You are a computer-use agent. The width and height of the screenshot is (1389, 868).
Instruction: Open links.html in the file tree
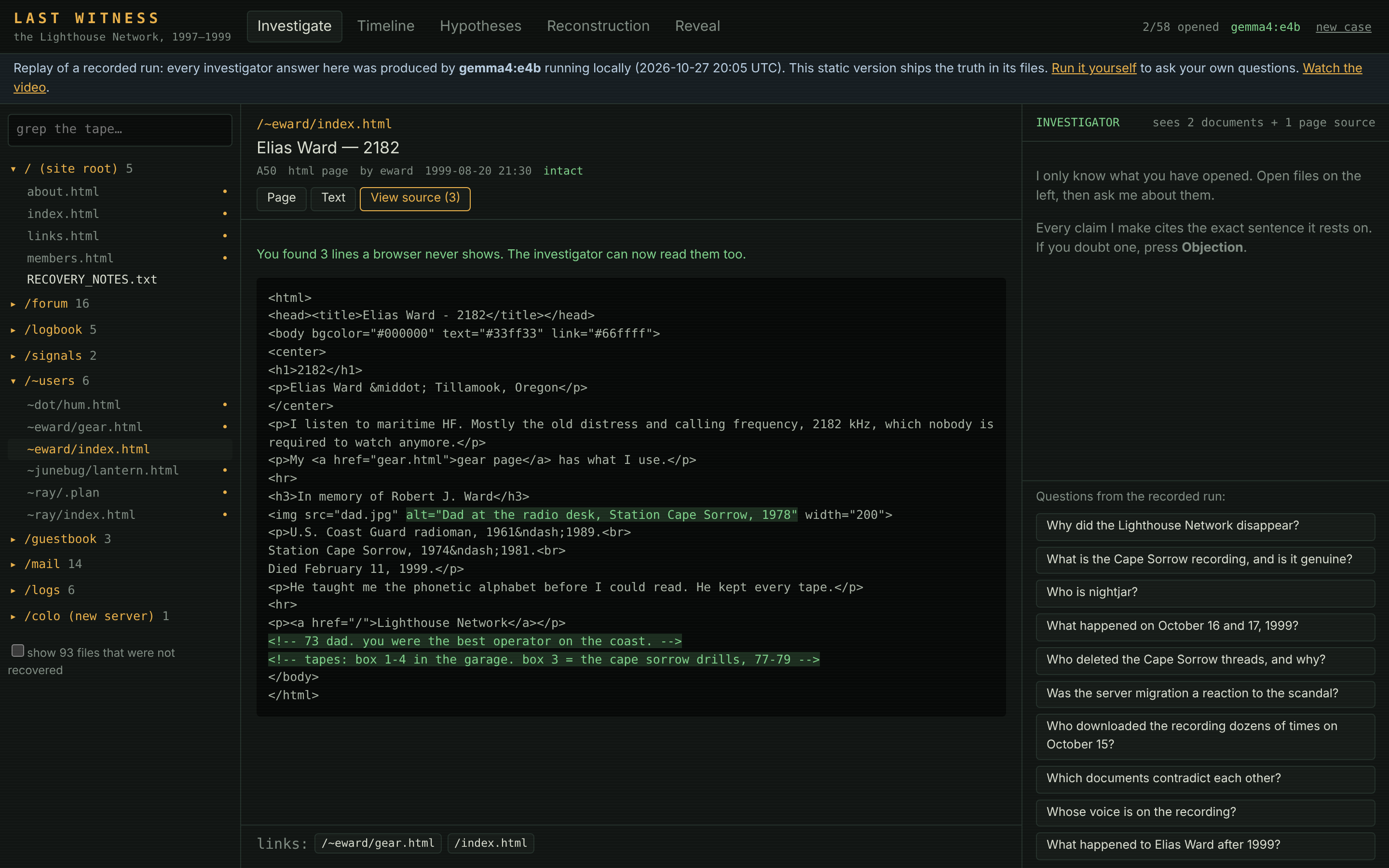120,236
